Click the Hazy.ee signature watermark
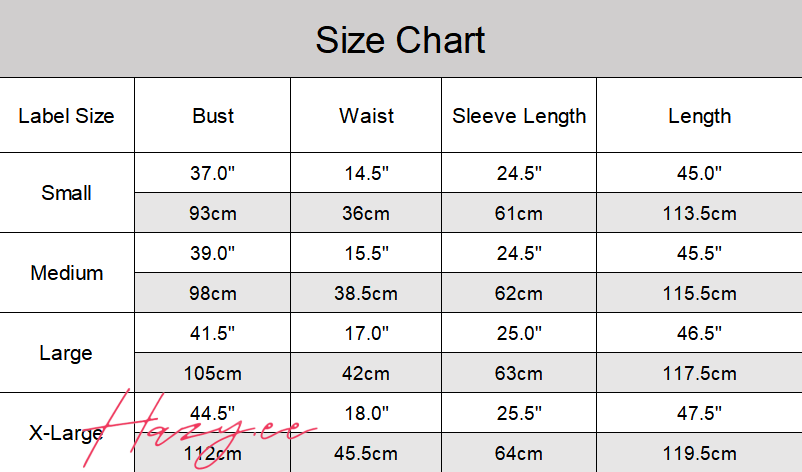The height and width of the screenshot is (472, 802). [x=199, y=430]
